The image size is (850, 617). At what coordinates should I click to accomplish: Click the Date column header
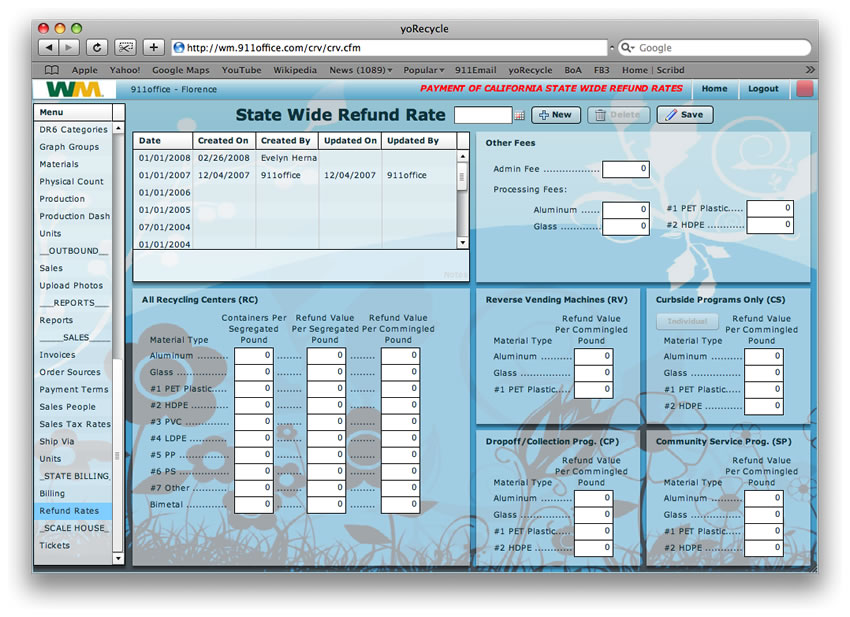(x=163, y=140)
